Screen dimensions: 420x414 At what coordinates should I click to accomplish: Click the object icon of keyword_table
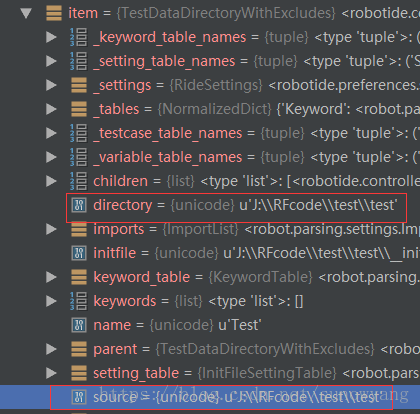(x=79, y=277)
